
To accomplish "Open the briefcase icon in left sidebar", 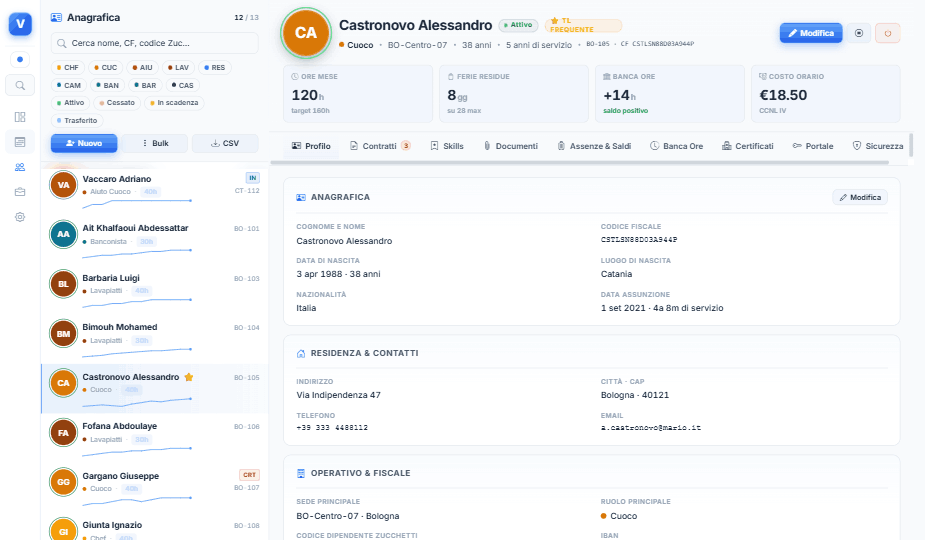I will point(20,192).
